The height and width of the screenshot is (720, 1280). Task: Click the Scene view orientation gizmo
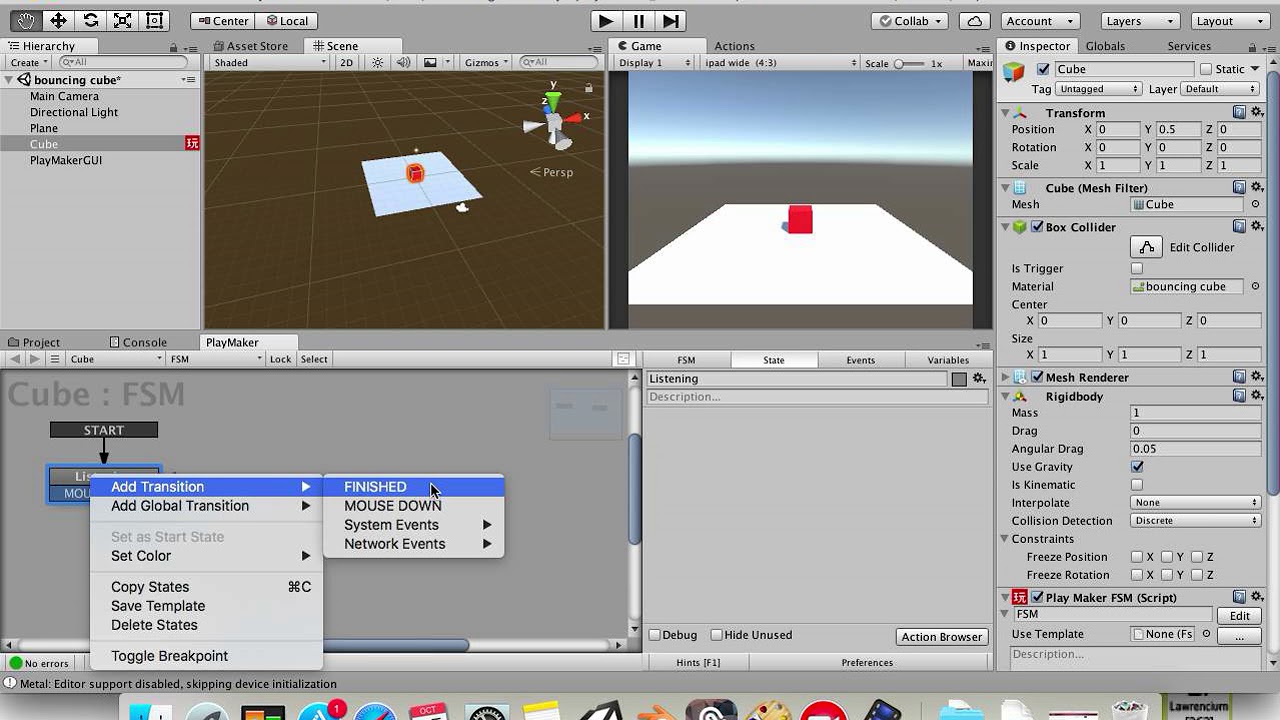point(556,122)
